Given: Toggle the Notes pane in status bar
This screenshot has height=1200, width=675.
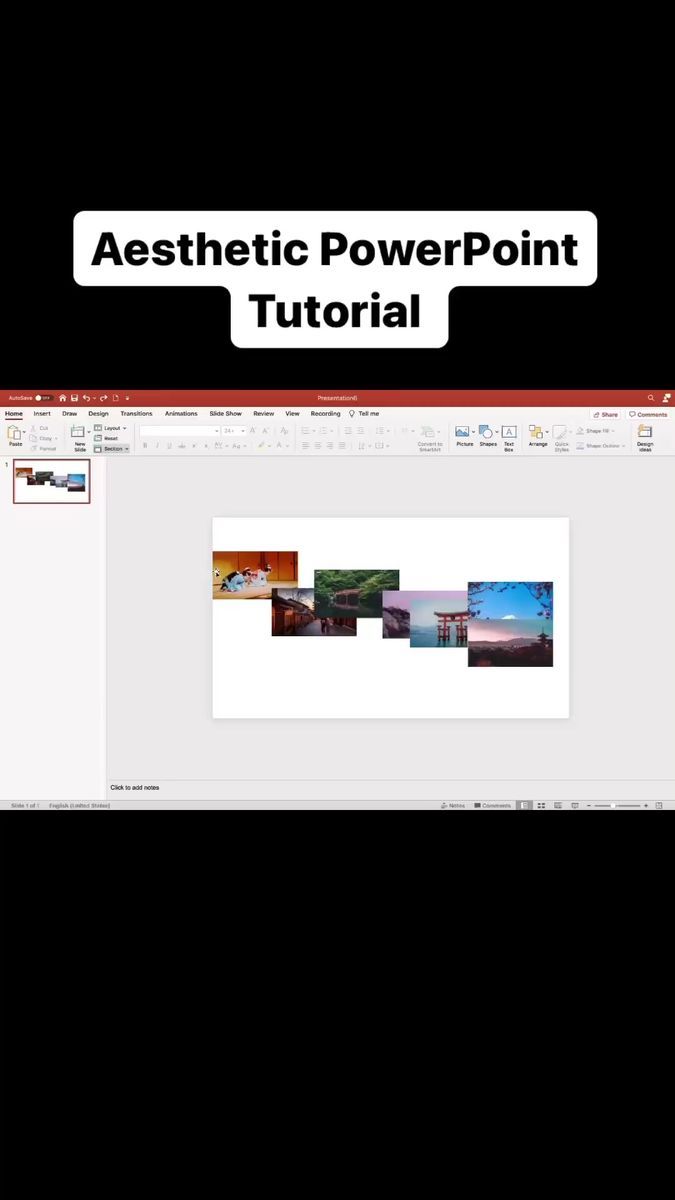Looking at the screenshot, I should coord(453,805).
